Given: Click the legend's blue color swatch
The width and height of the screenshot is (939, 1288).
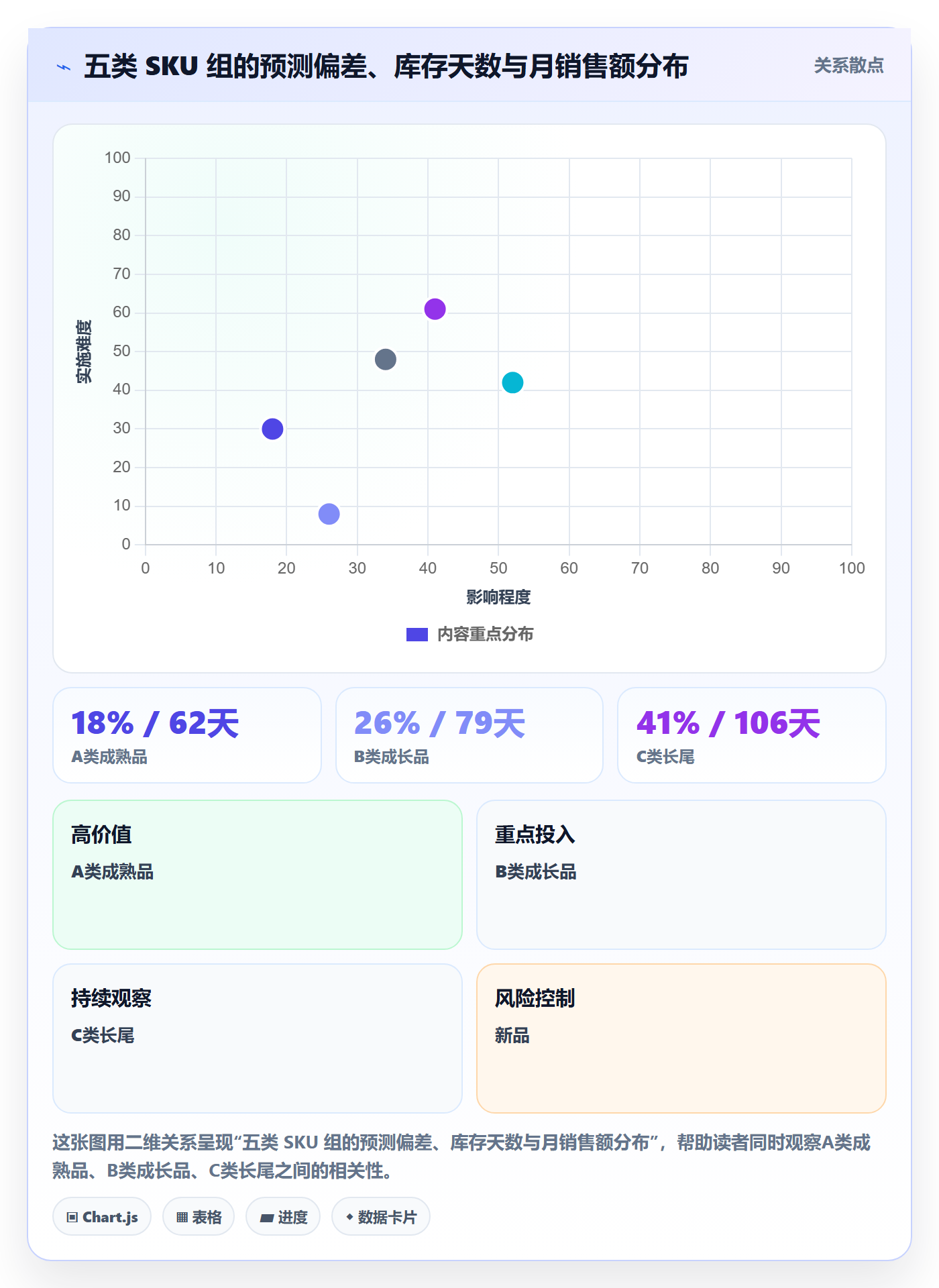Looking at the screenshot, I should tap(417, 635).
